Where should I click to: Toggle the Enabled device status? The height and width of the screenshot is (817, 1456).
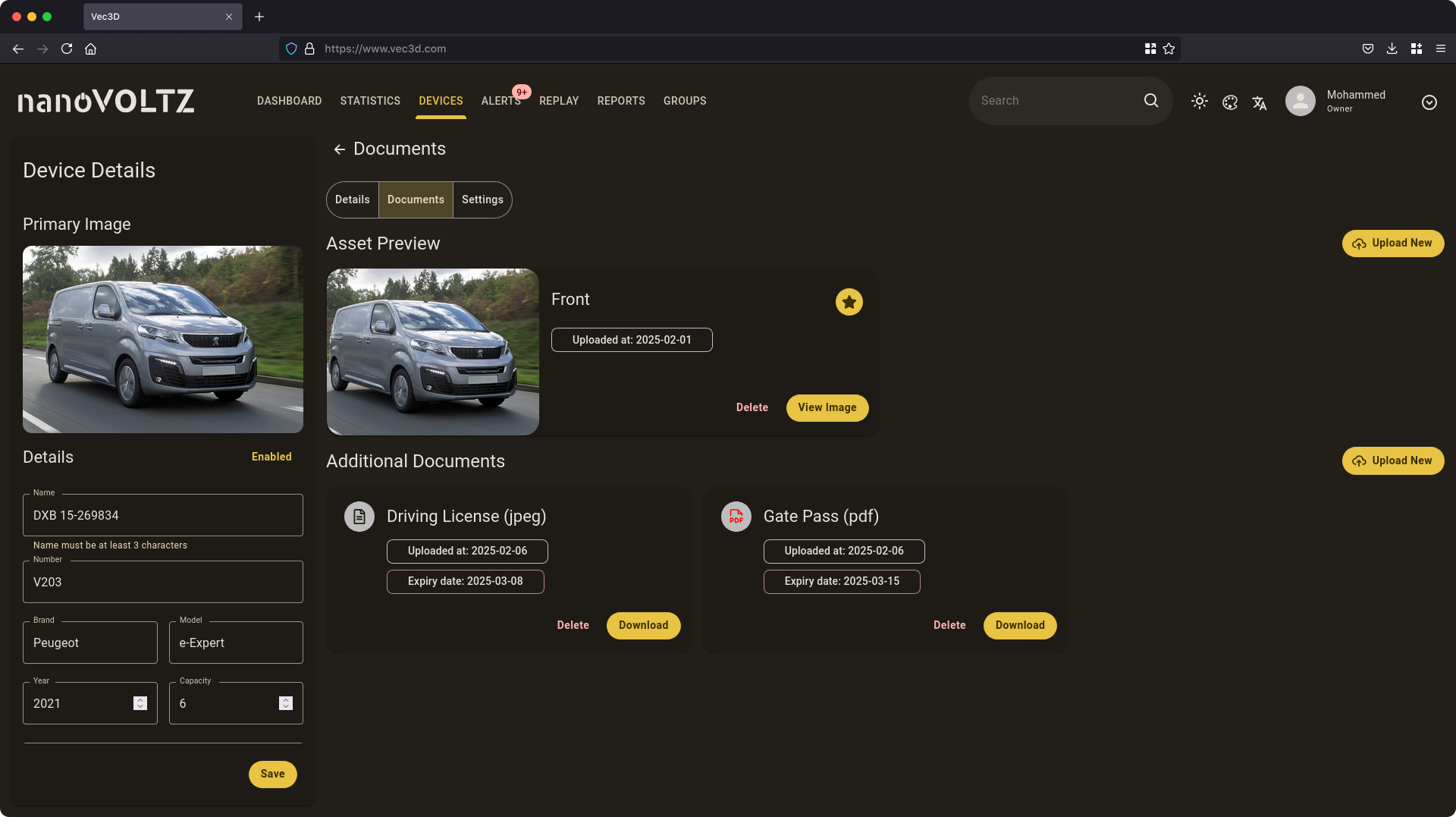pyautogui.click(x=271, y=457)
